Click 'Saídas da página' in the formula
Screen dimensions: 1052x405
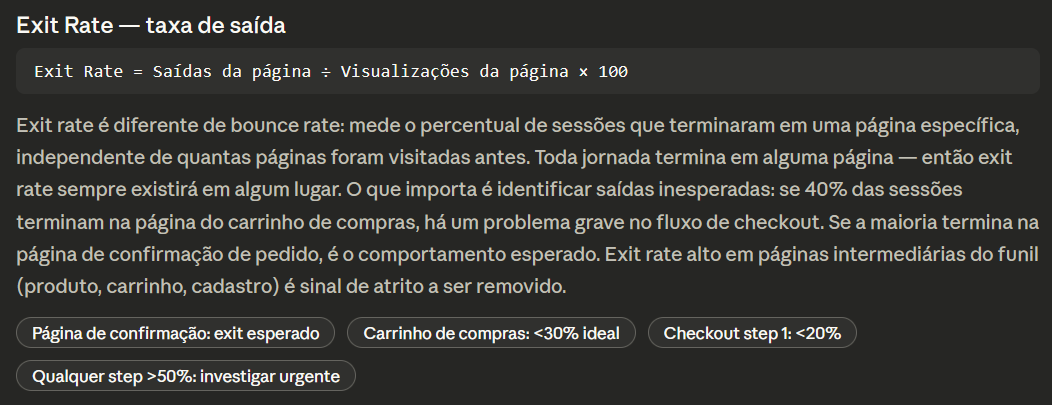pyautogui.click(x=231, y=72)
